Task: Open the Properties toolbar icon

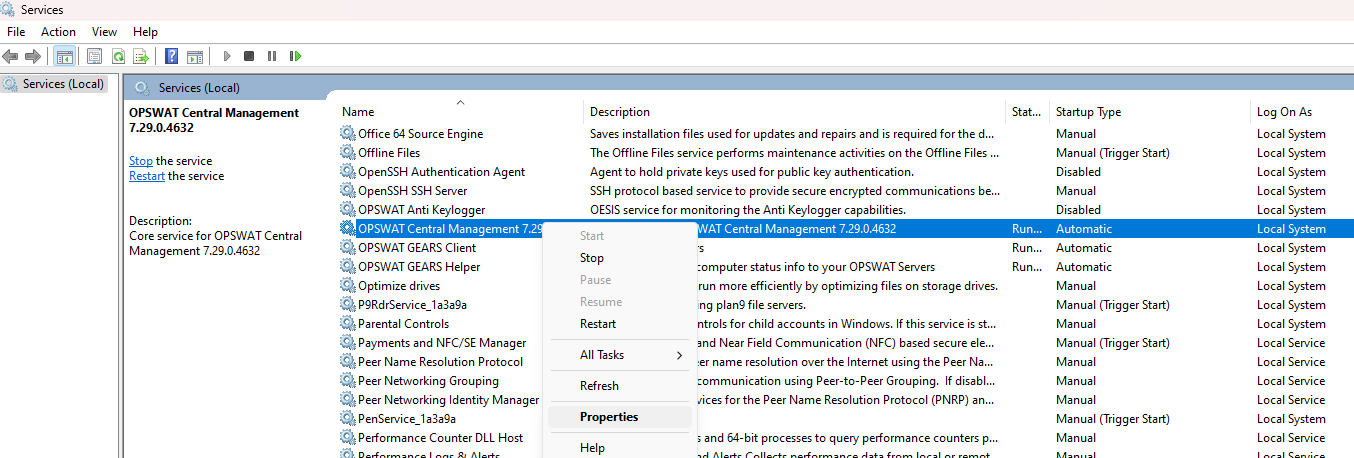Action: point(95,56)
